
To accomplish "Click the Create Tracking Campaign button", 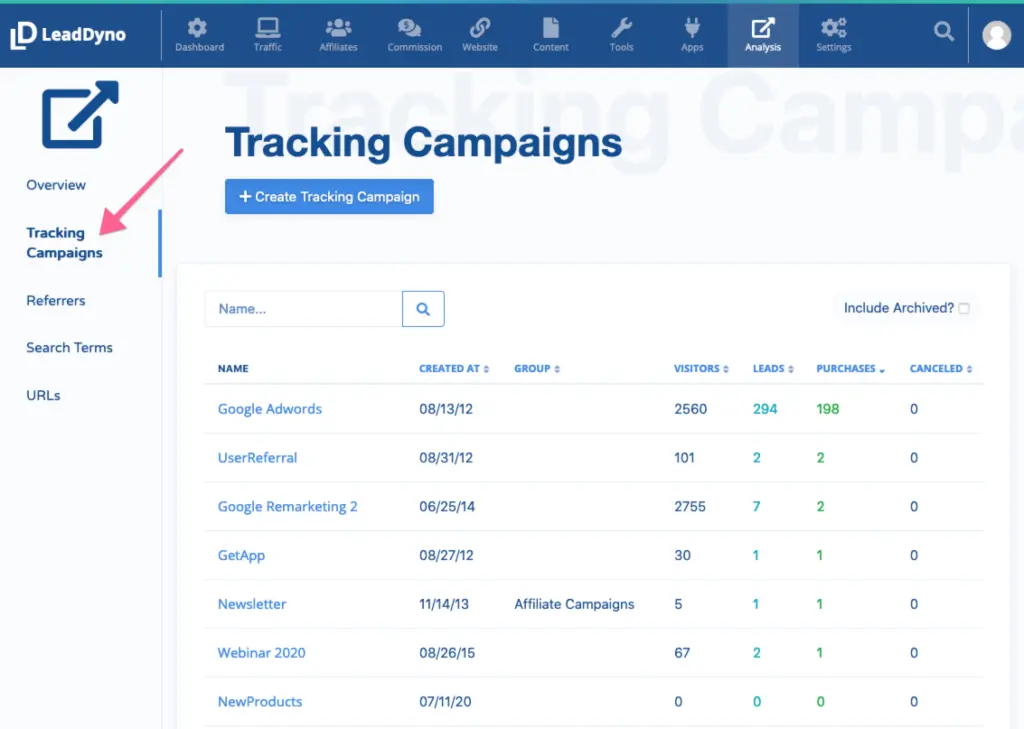I will 329,197.
